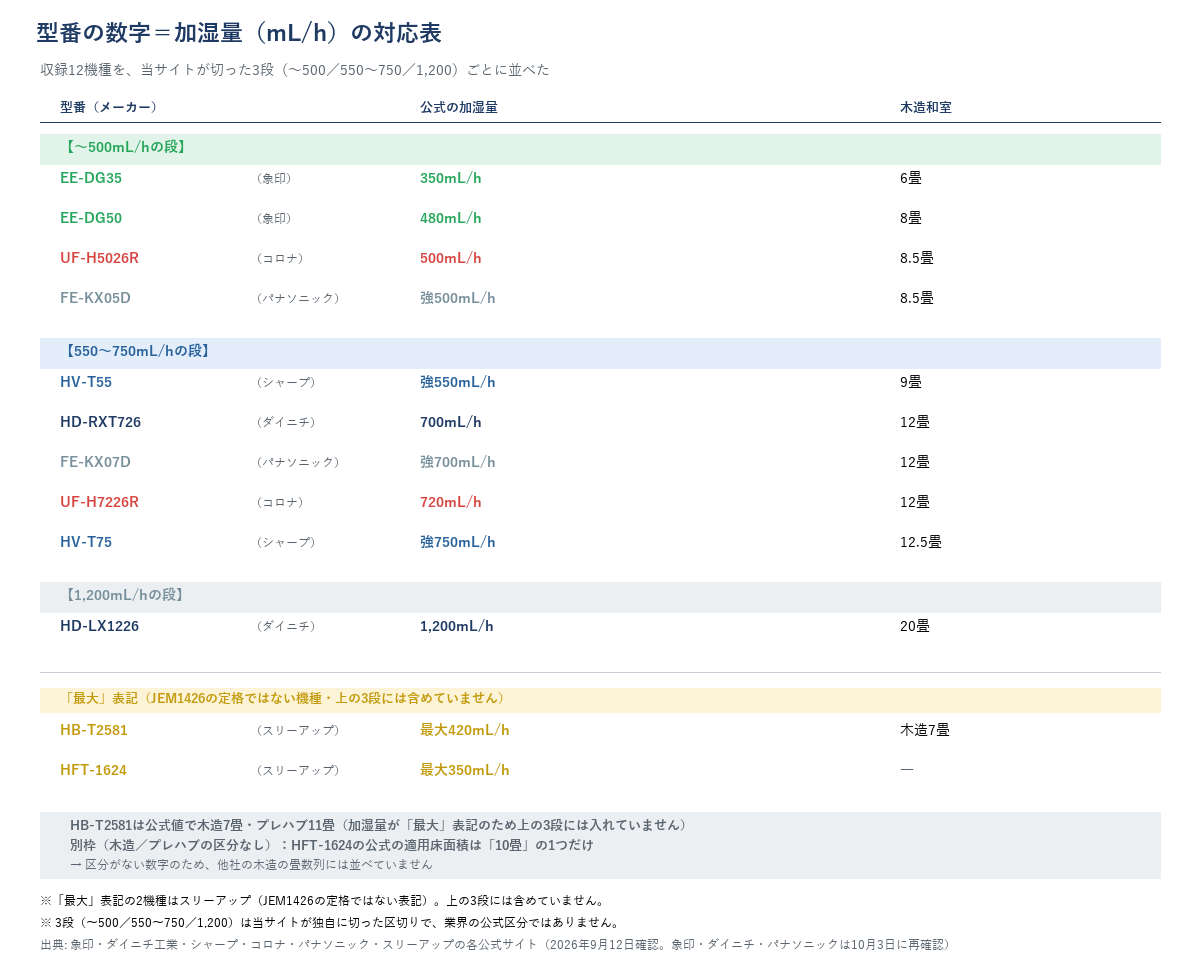1200x978 pixels.
Task: Click 12畳 in the UF-H7226R row
Action: coord(915,502)
